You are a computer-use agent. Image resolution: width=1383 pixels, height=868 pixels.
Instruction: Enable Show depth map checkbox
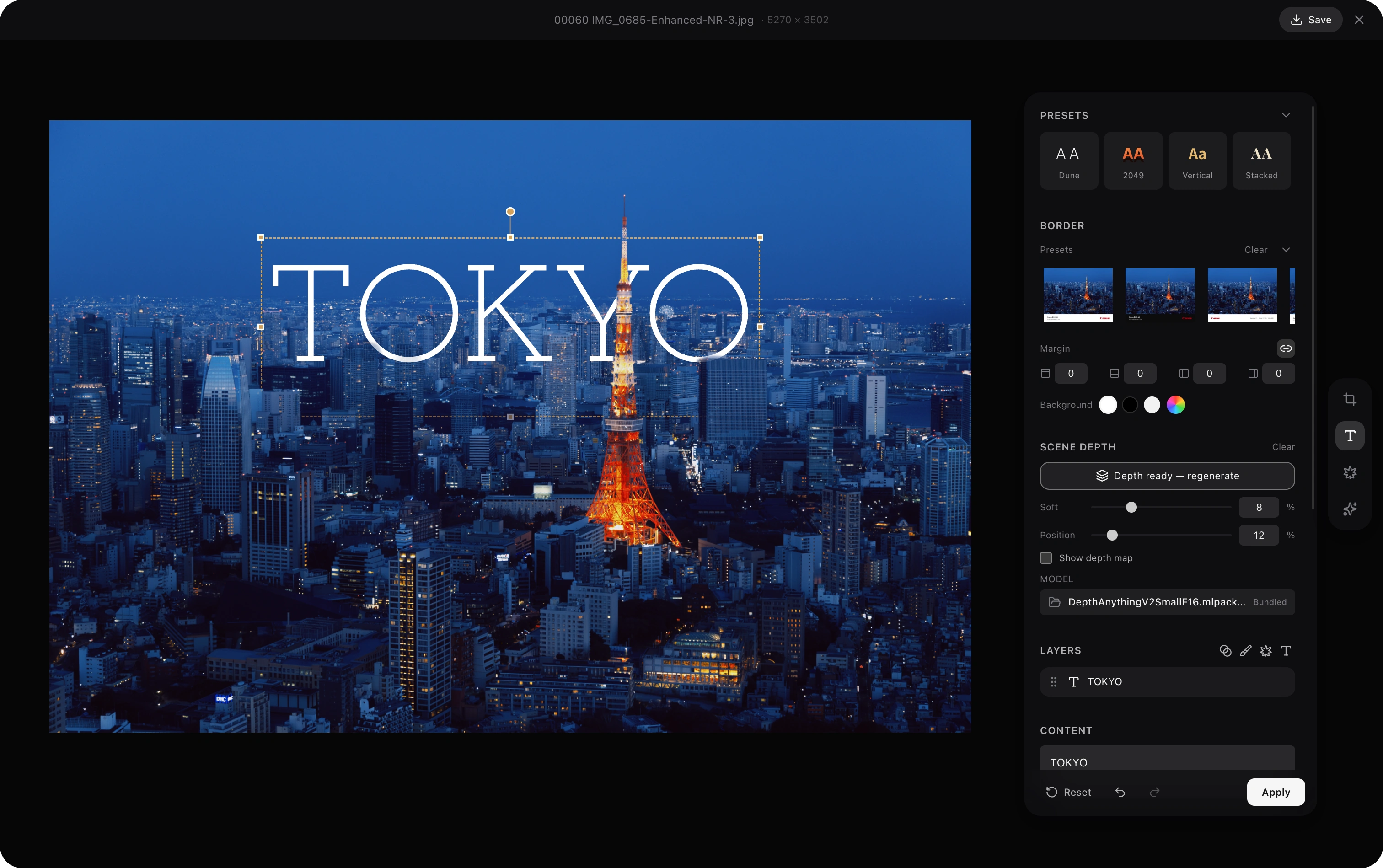(1045, 558)
